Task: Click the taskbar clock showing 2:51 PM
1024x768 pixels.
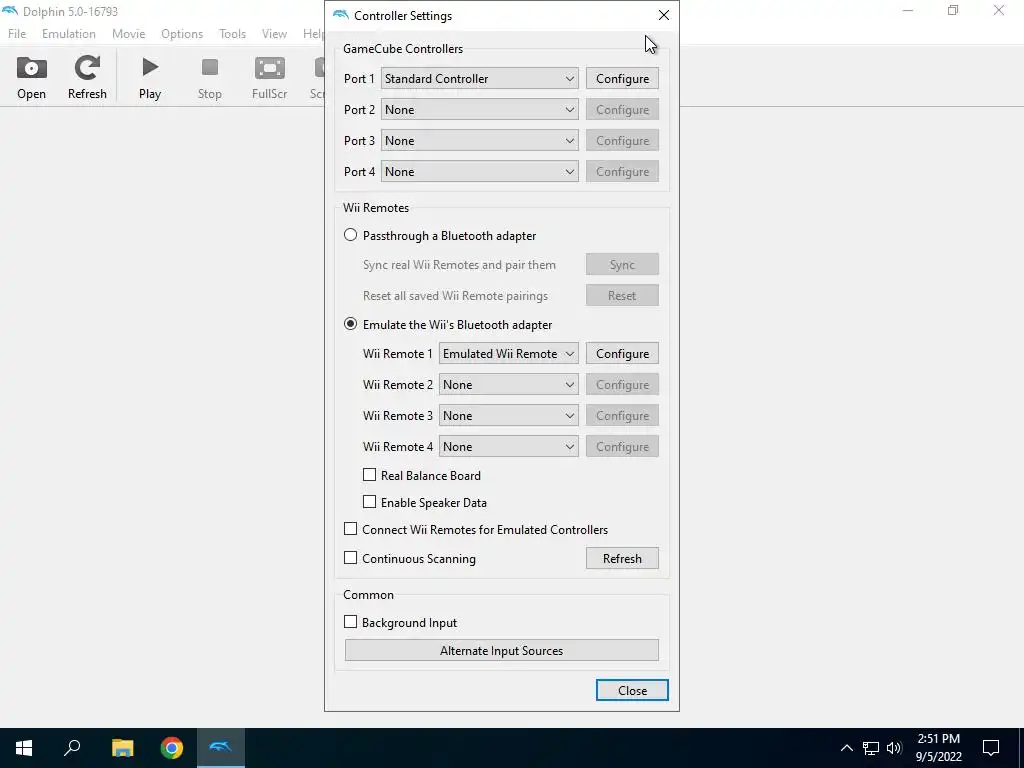Action: (938, 748)
